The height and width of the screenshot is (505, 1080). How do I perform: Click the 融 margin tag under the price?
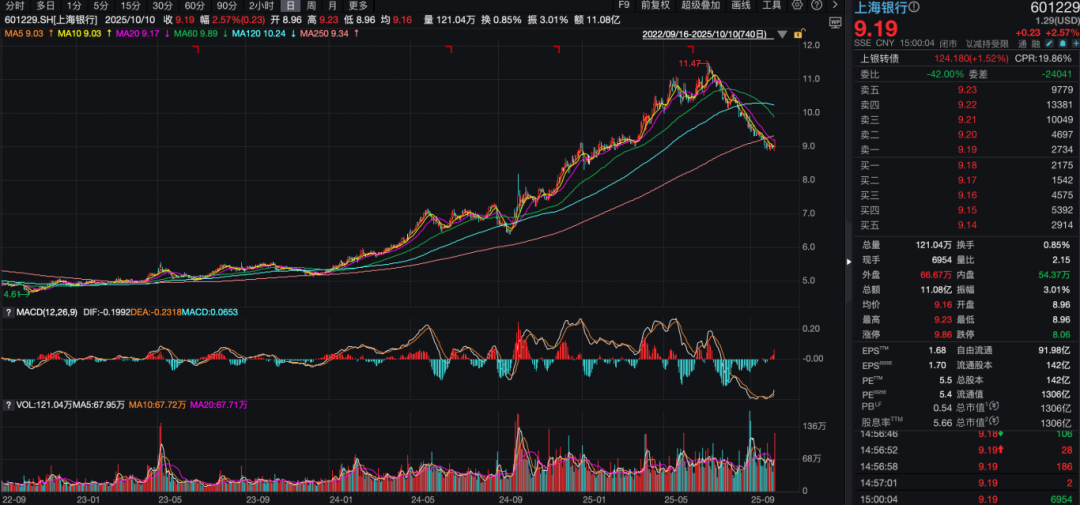[x=1037, y=44]
